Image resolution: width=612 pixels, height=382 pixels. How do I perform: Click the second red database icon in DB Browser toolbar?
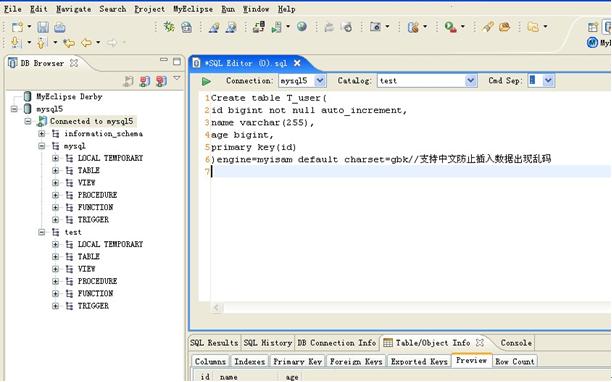pyautogui.click(x=162, y=81)
